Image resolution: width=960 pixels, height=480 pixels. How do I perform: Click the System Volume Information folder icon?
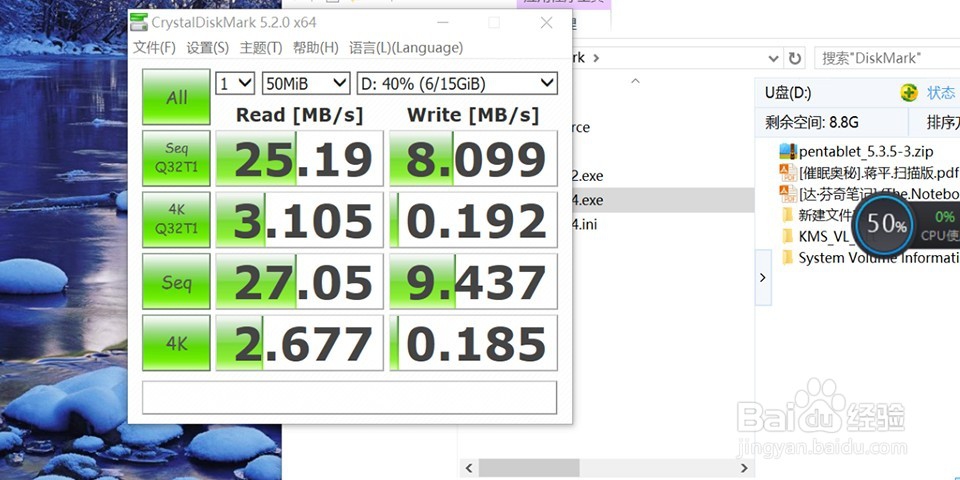[x=787, y=258]
